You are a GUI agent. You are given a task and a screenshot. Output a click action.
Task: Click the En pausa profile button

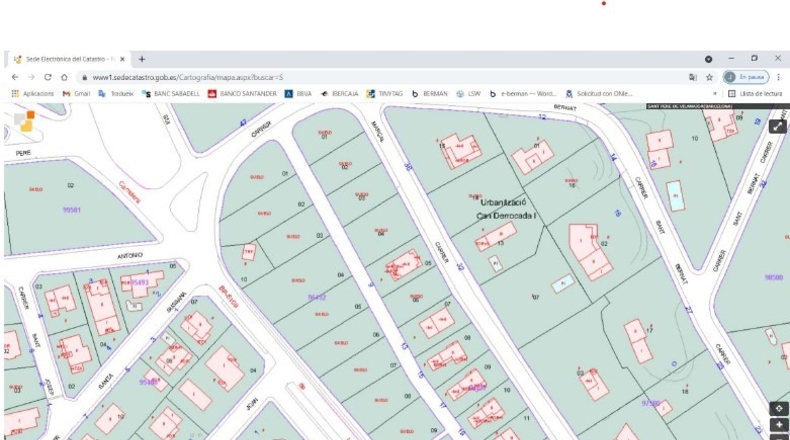pos(746,77)
